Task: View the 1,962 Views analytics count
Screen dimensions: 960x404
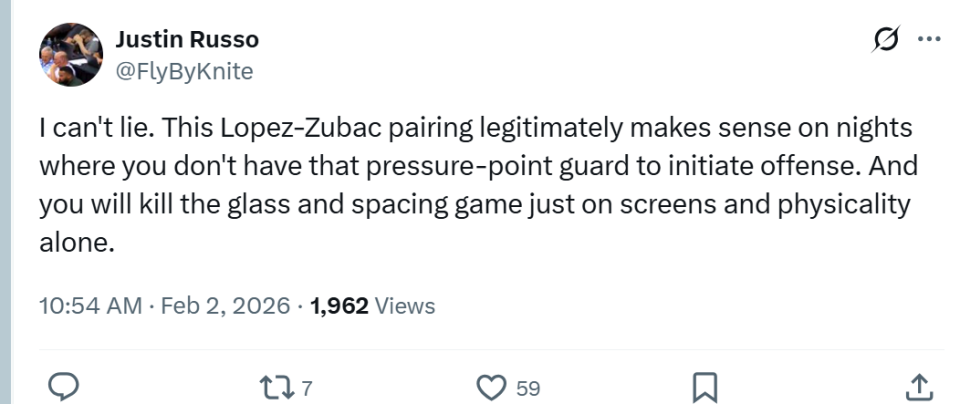Action: click(x=373, y=306)
